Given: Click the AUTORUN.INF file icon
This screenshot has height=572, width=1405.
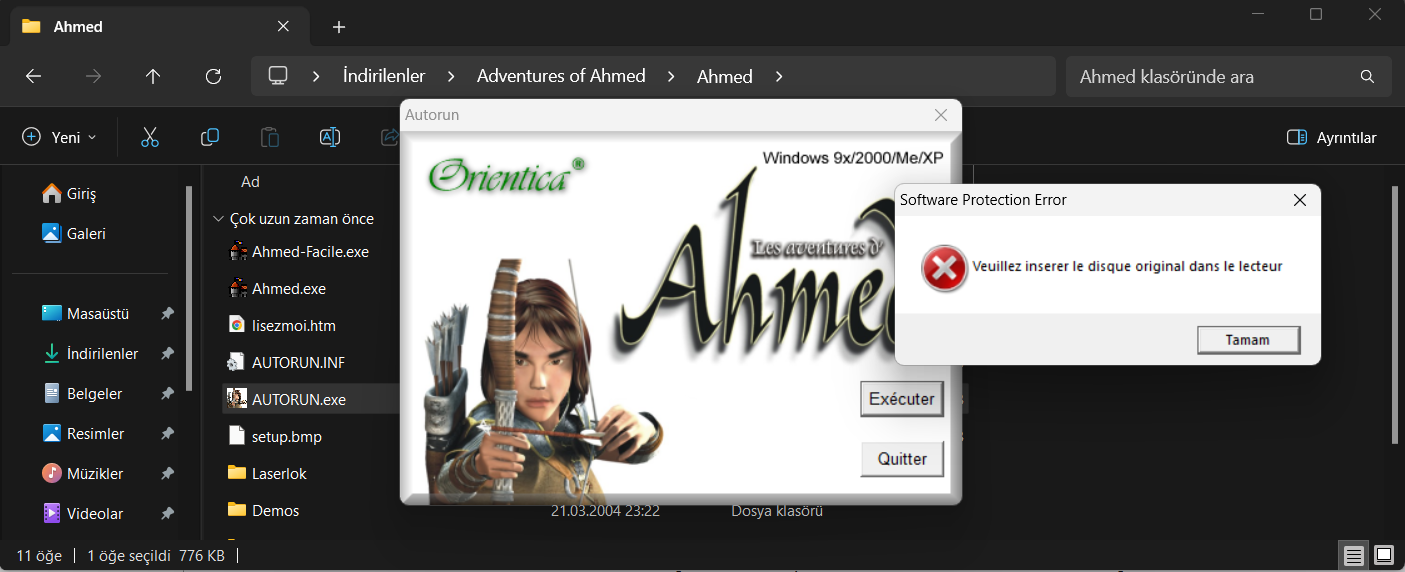Looking at the screenshot, I should point(237,362).
